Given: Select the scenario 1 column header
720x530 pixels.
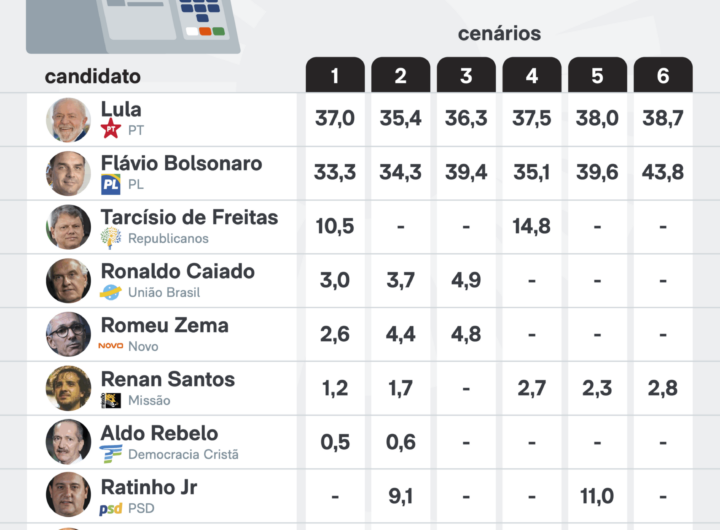Looking at the screenshot, I should tap(335, 75).
